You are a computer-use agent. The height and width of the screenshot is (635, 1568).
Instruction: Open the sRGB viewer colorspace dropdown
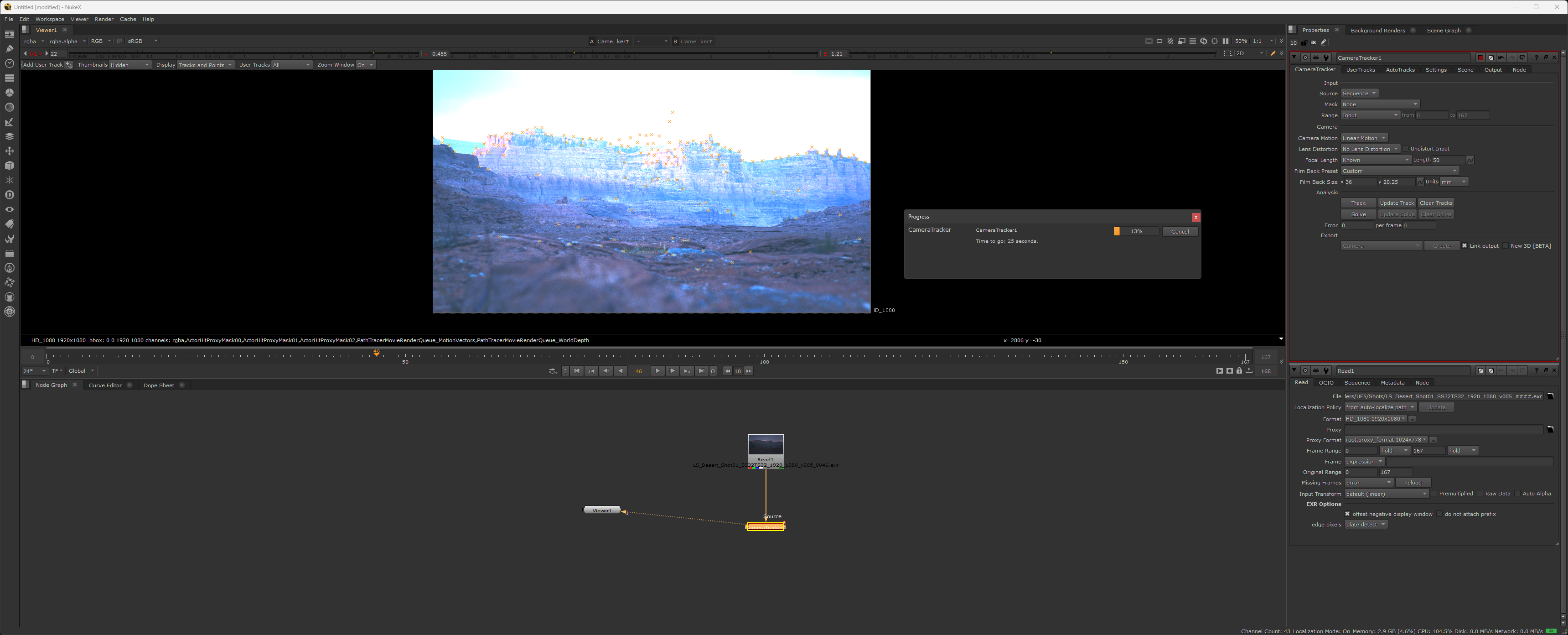(142, 42)
